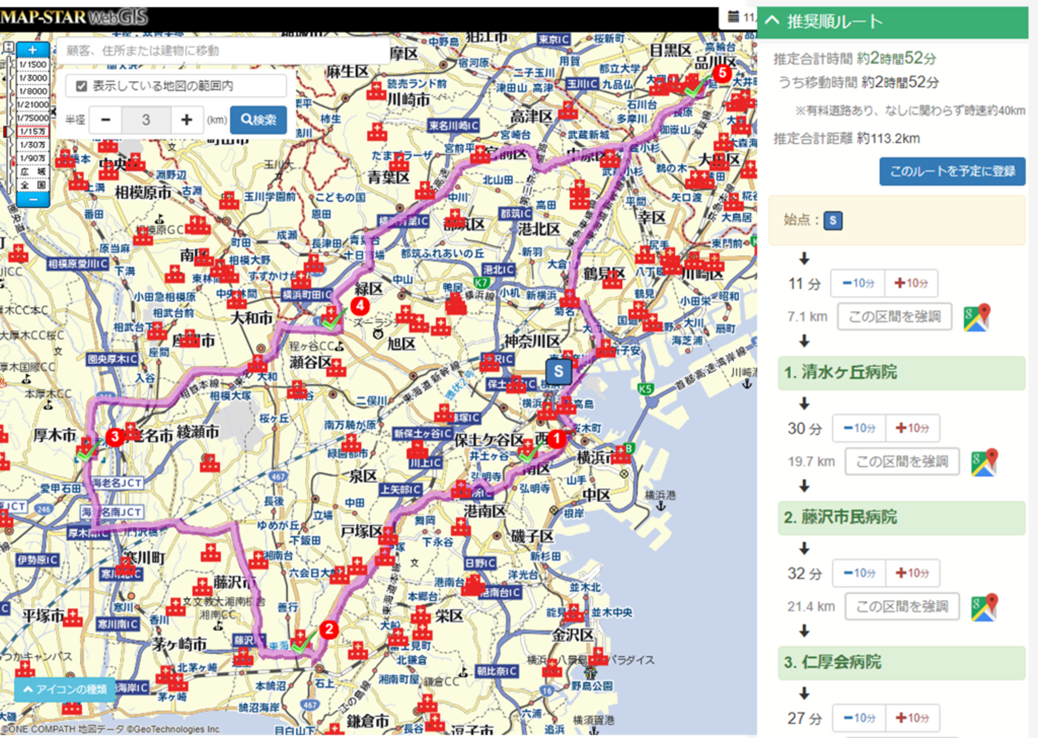Click the green checkmark beside marker 3

(x=88, y=450)
